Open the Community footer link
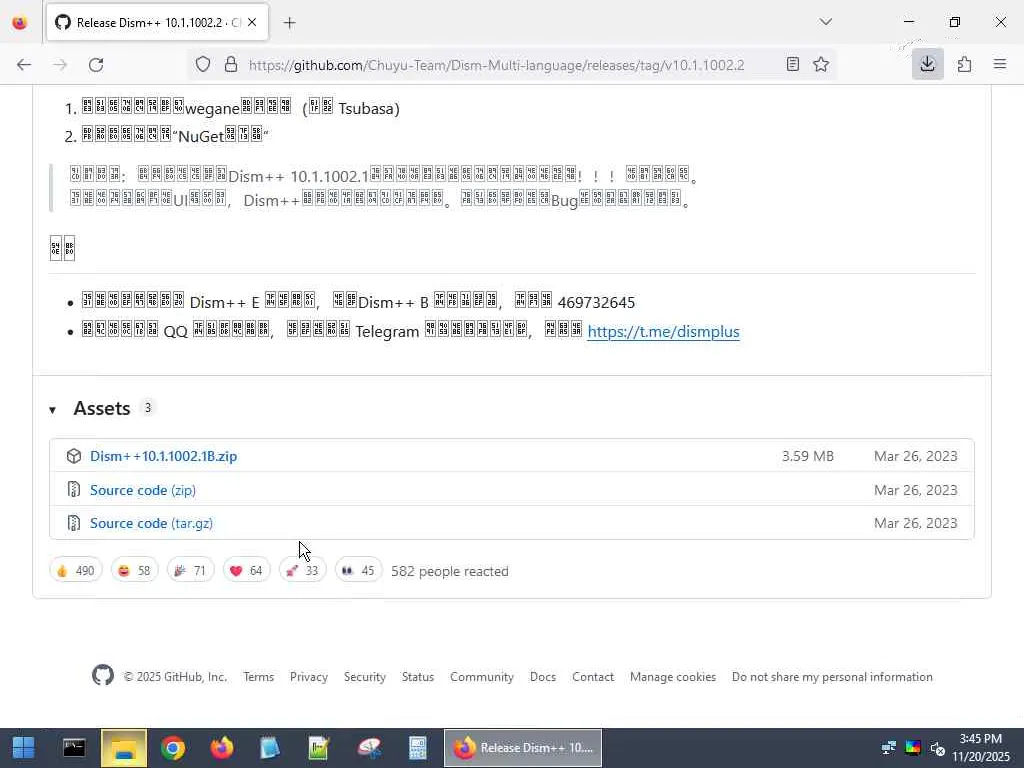Viewport: 1024px width, 768px height. [482, 677]
